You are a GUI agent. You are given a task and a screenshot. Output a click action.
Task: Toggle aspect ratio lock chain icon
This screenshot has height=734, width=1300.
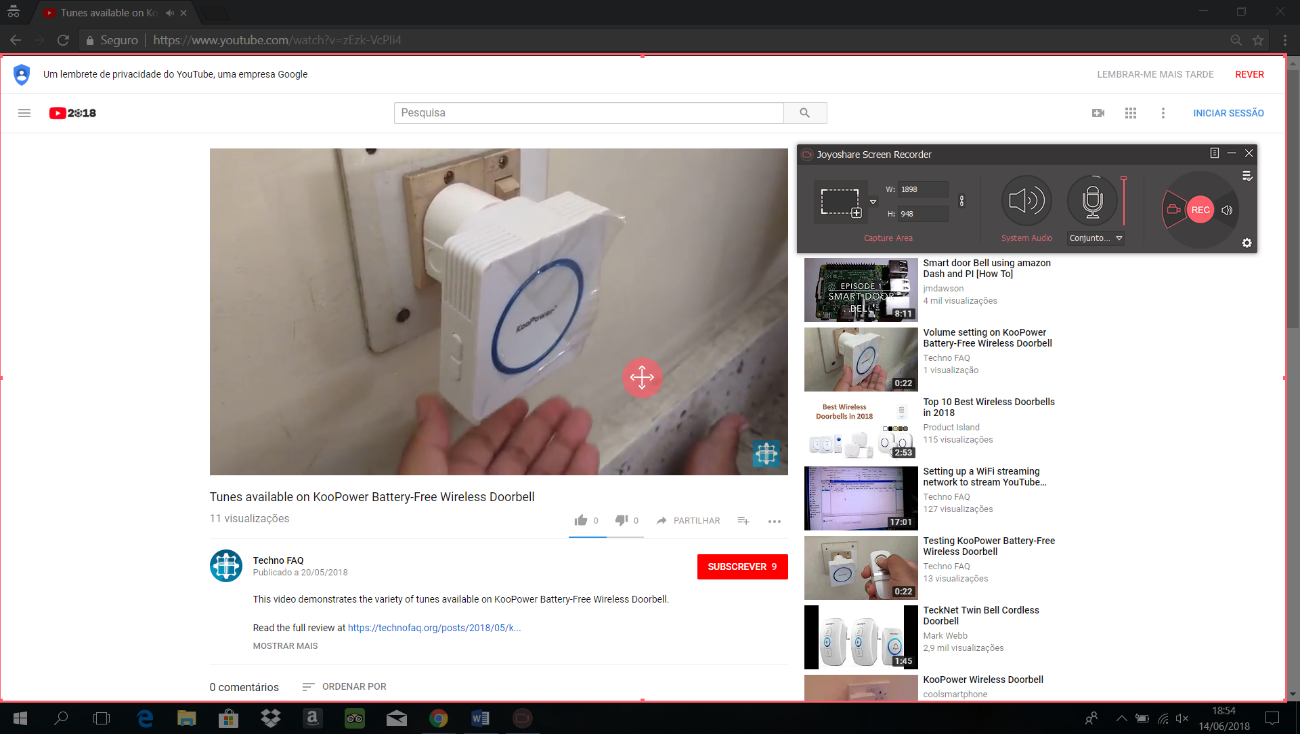962,201
